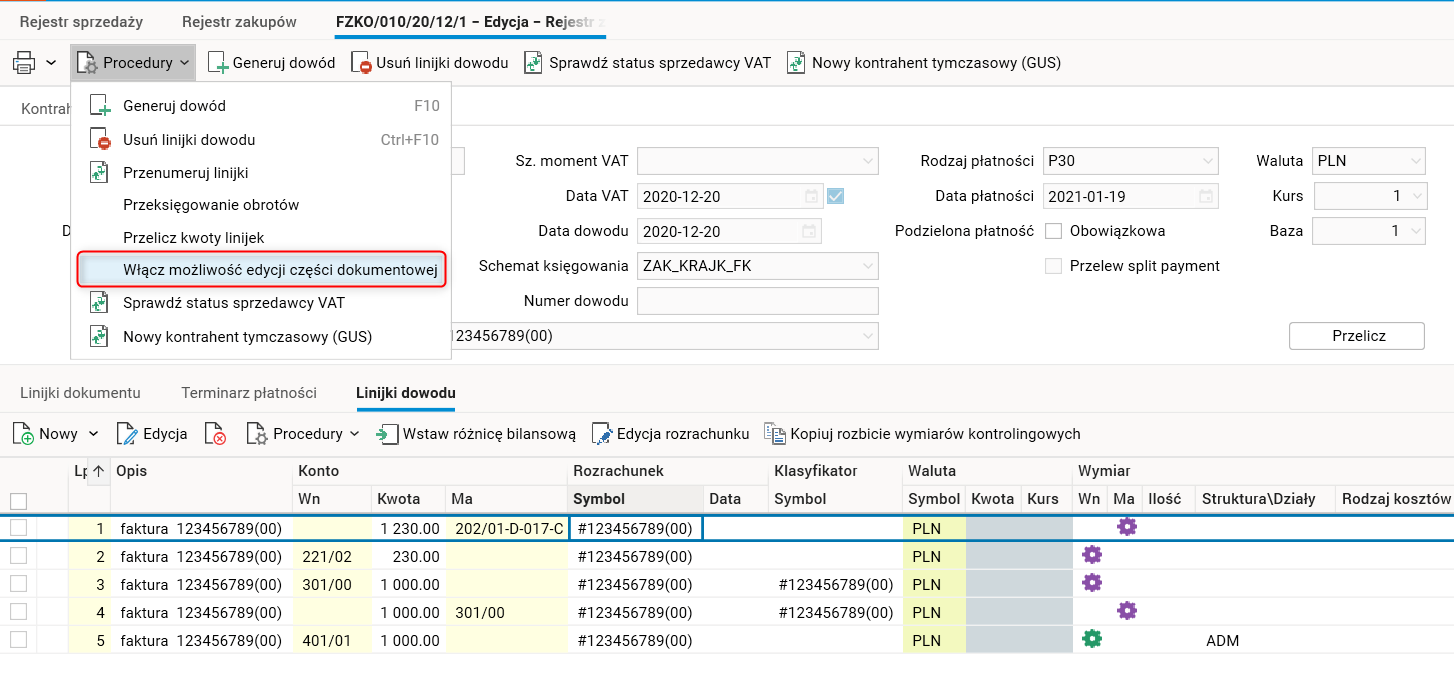The width and height of the screenshot is (1454, 694).
Task: Click Edycja button in lines toolbar
Action: click(152, 434)
